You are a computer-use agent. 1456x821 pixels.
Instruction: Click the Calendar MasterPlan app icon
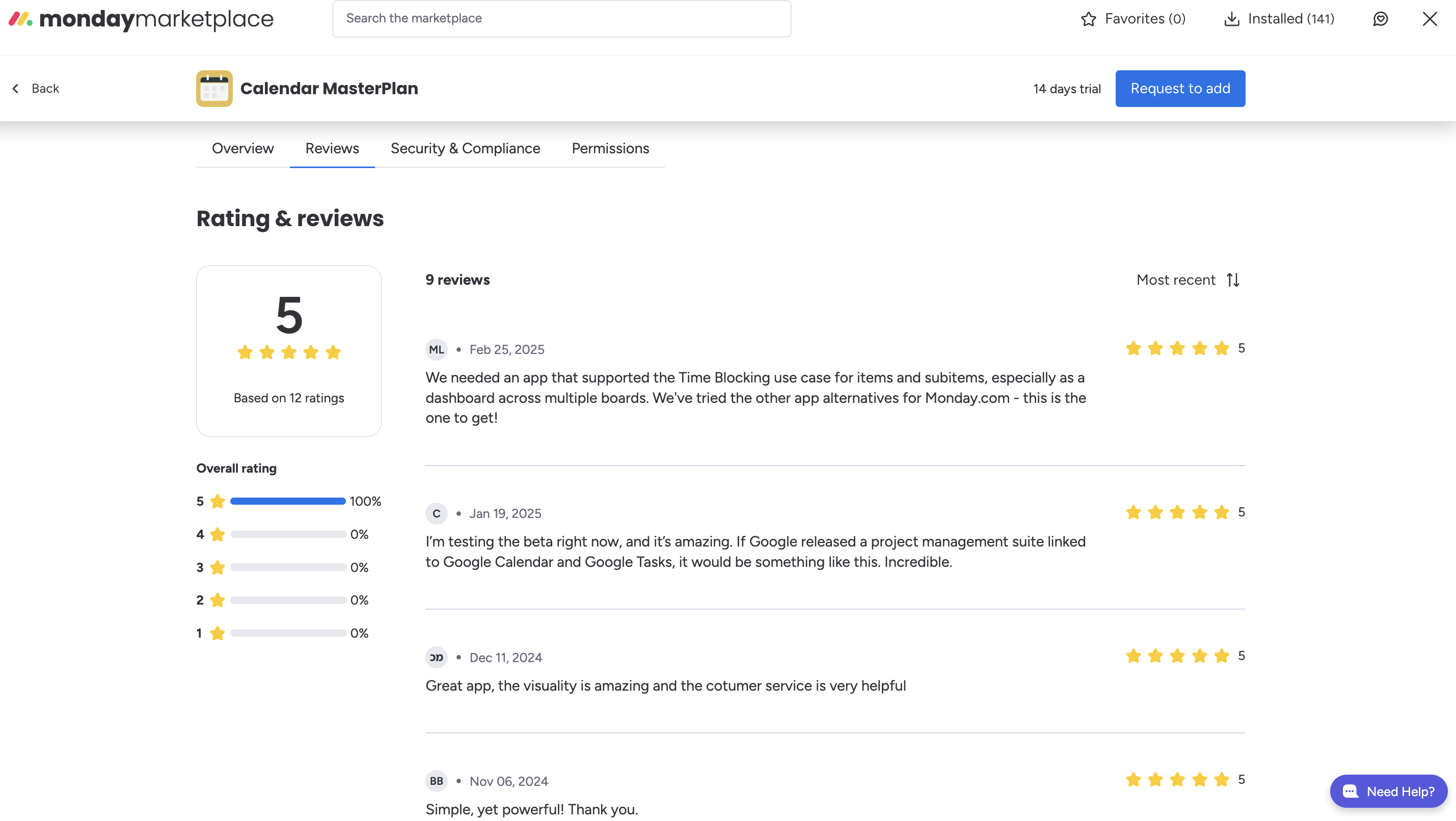[x=214, y=89]
